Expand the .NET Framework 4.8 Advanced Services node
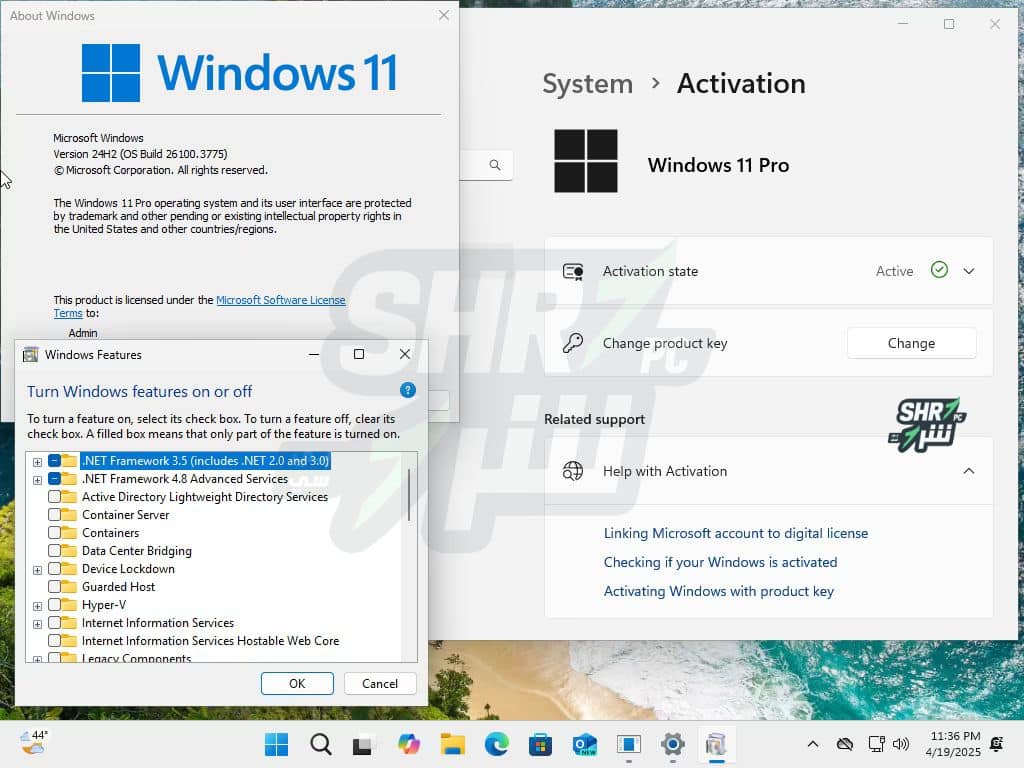The width and height of the screenshot is (1024, 768). [x=37, y=480]
